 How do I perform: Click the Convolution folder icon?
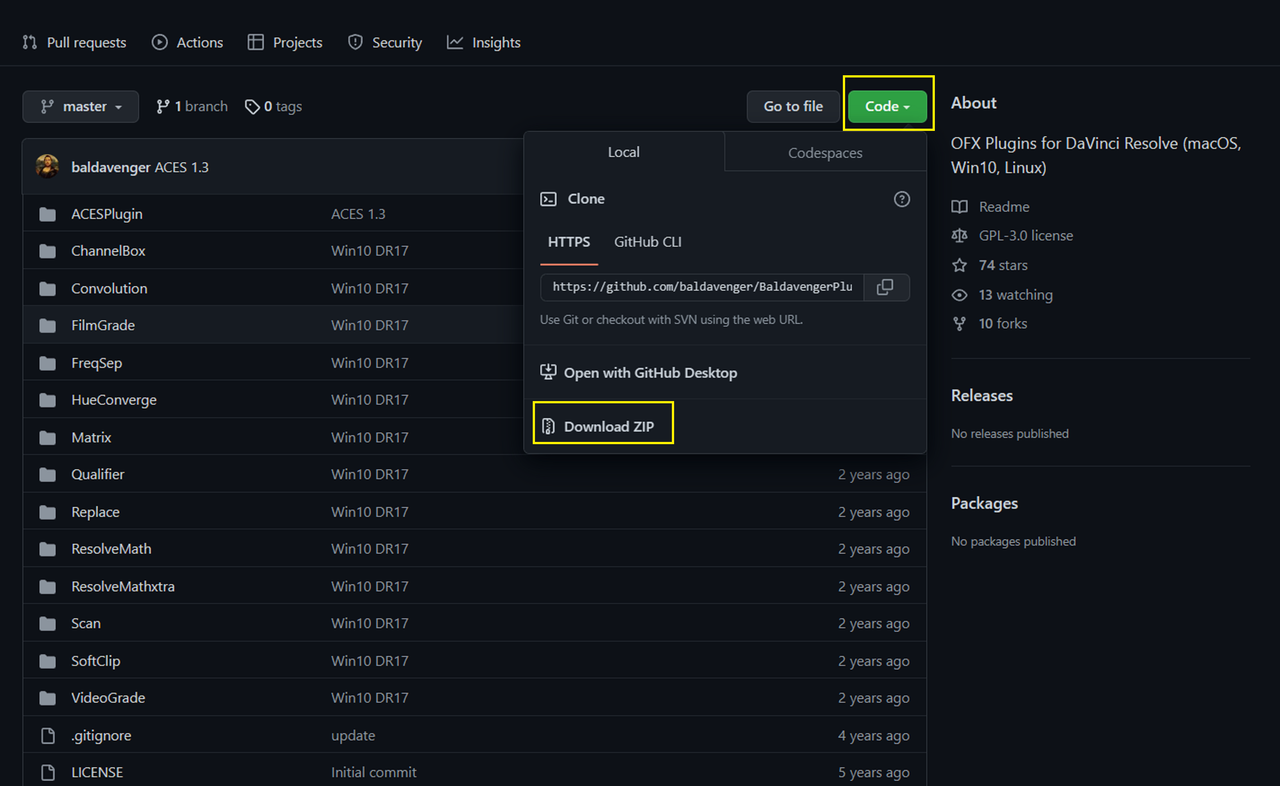click(47, 289)
